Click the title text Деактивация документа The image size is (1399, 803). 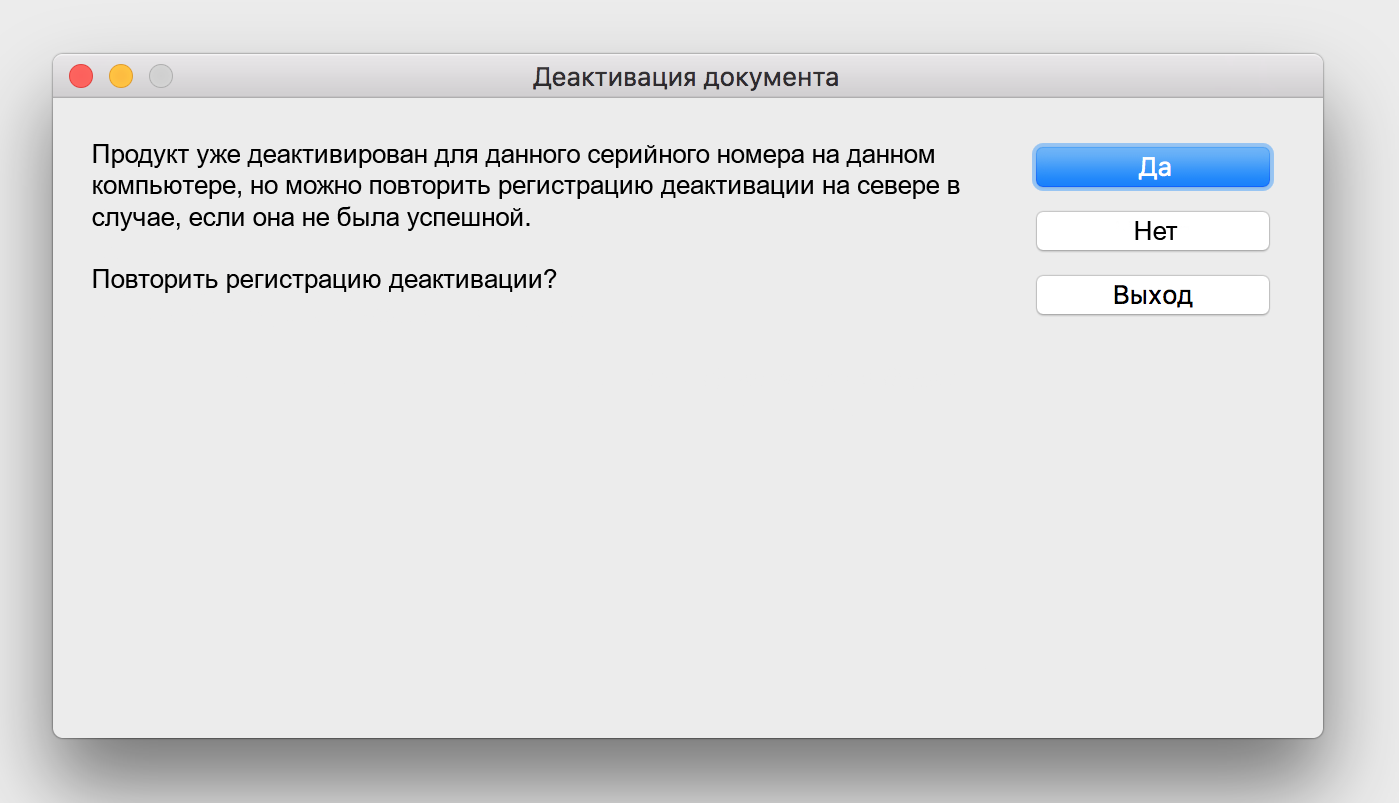[686, 77]
